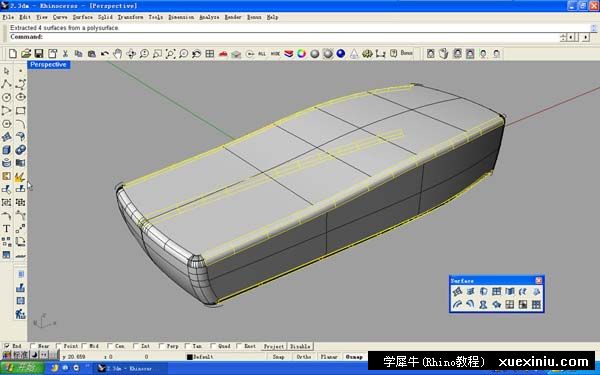Enable the Mid osnap checkbox
This screenshot has width=600, height=375.
click(x=85, y=346)
